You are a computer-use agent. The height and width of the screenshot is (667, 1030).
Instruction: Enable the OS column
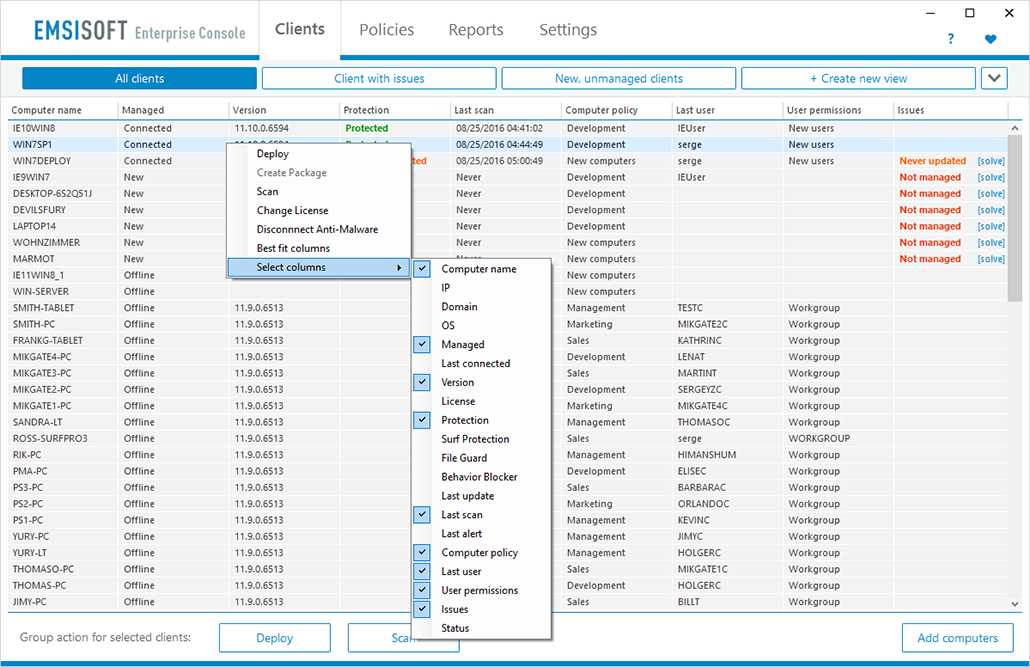tap(481, 325)
